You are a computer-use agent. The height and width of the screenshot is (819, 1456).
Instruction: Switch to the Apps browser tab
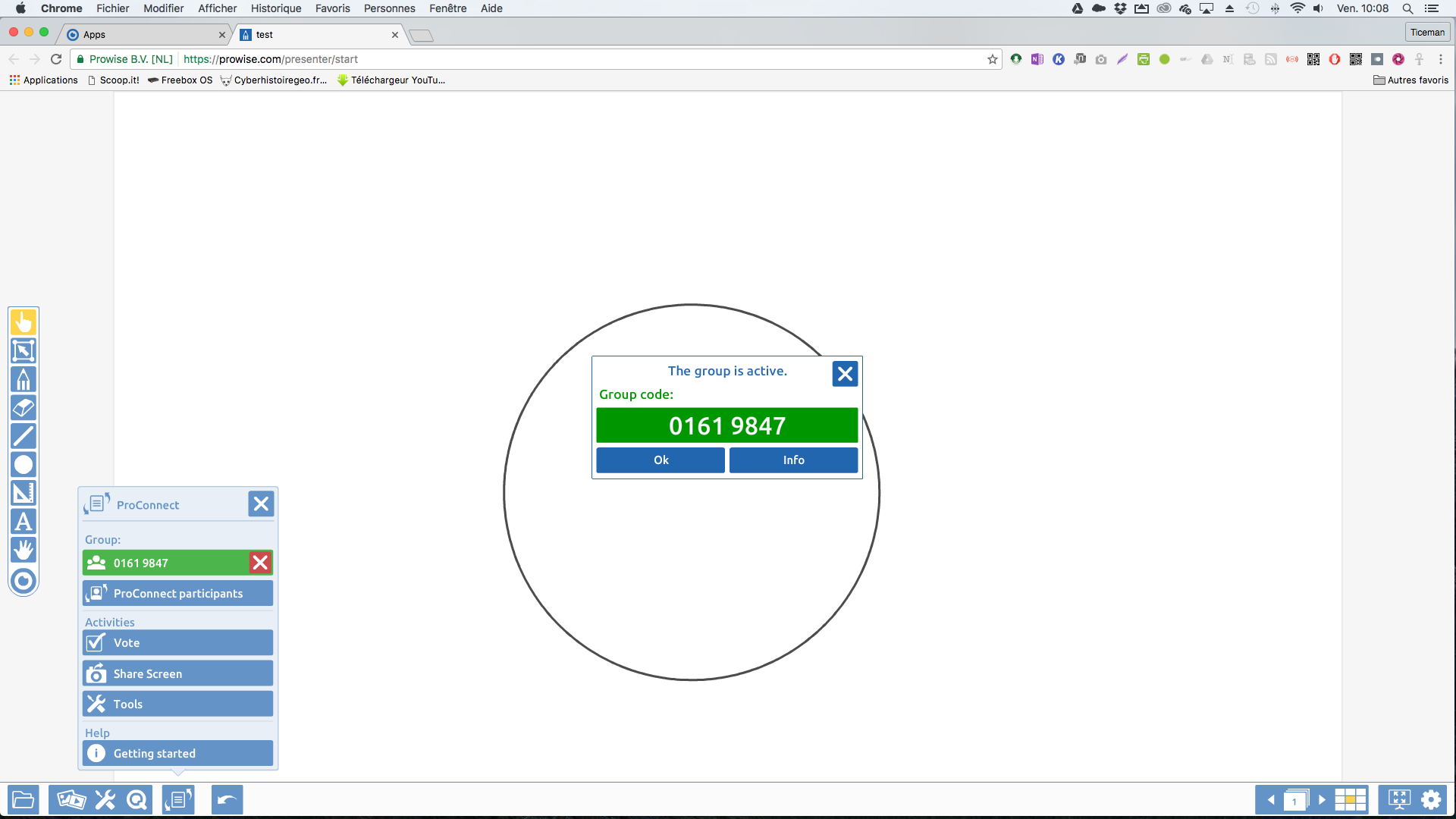click(144, 35)
